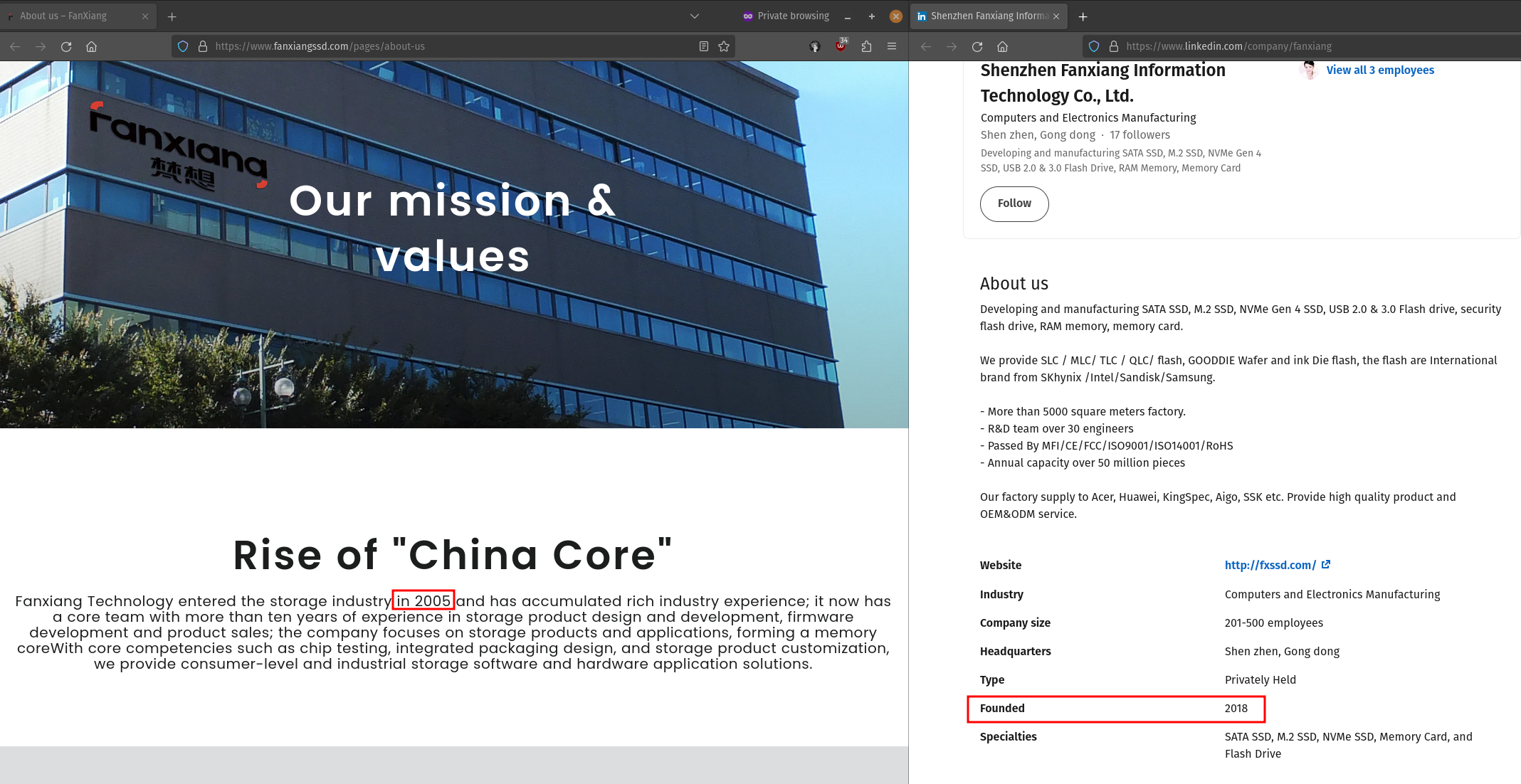The width and height of the screenshot is (1521, 784).
Task: Open the extensions puzzle-piece menu
Action: tap(866, 46)
